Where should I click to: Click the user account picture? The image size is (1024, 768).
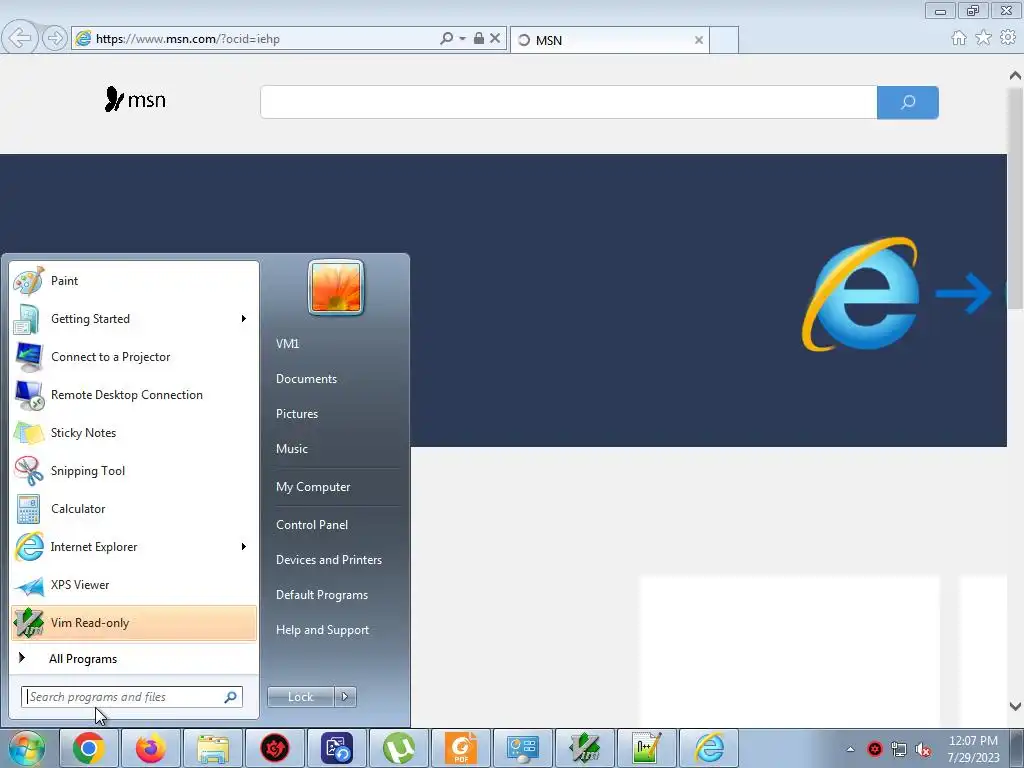tap(336, 287)
